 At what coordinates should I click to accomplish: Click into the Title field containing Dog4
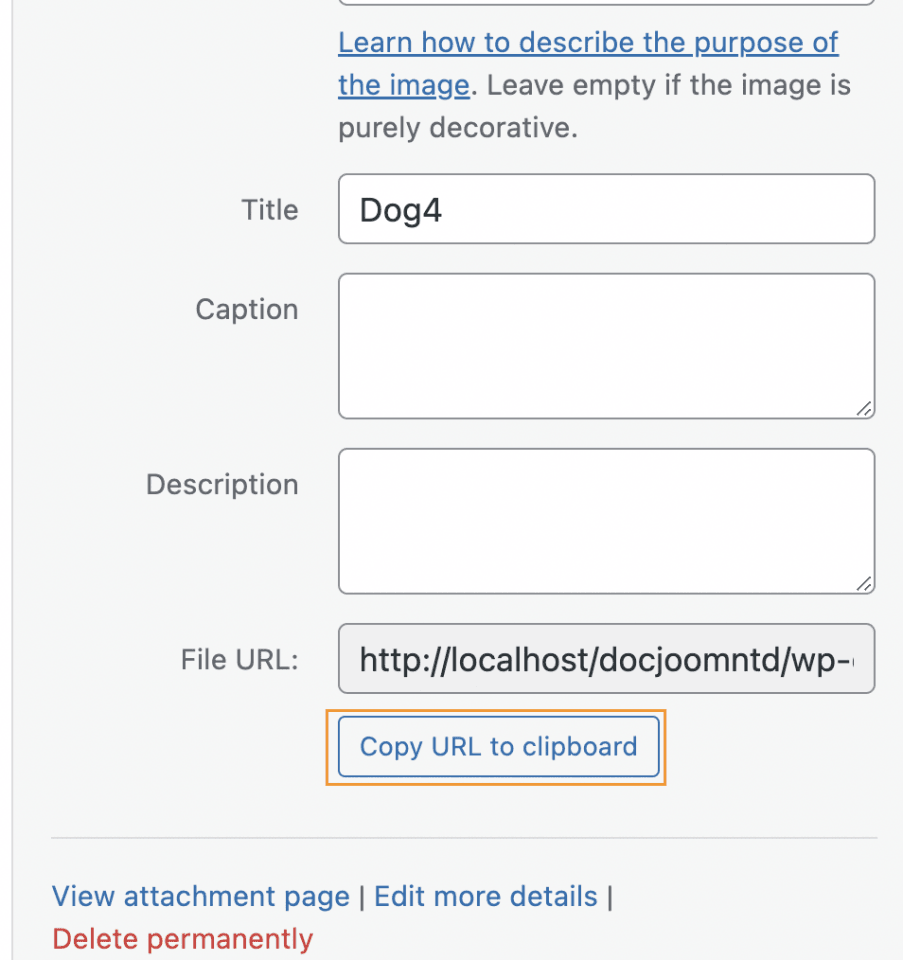click(x=606, y=209)
